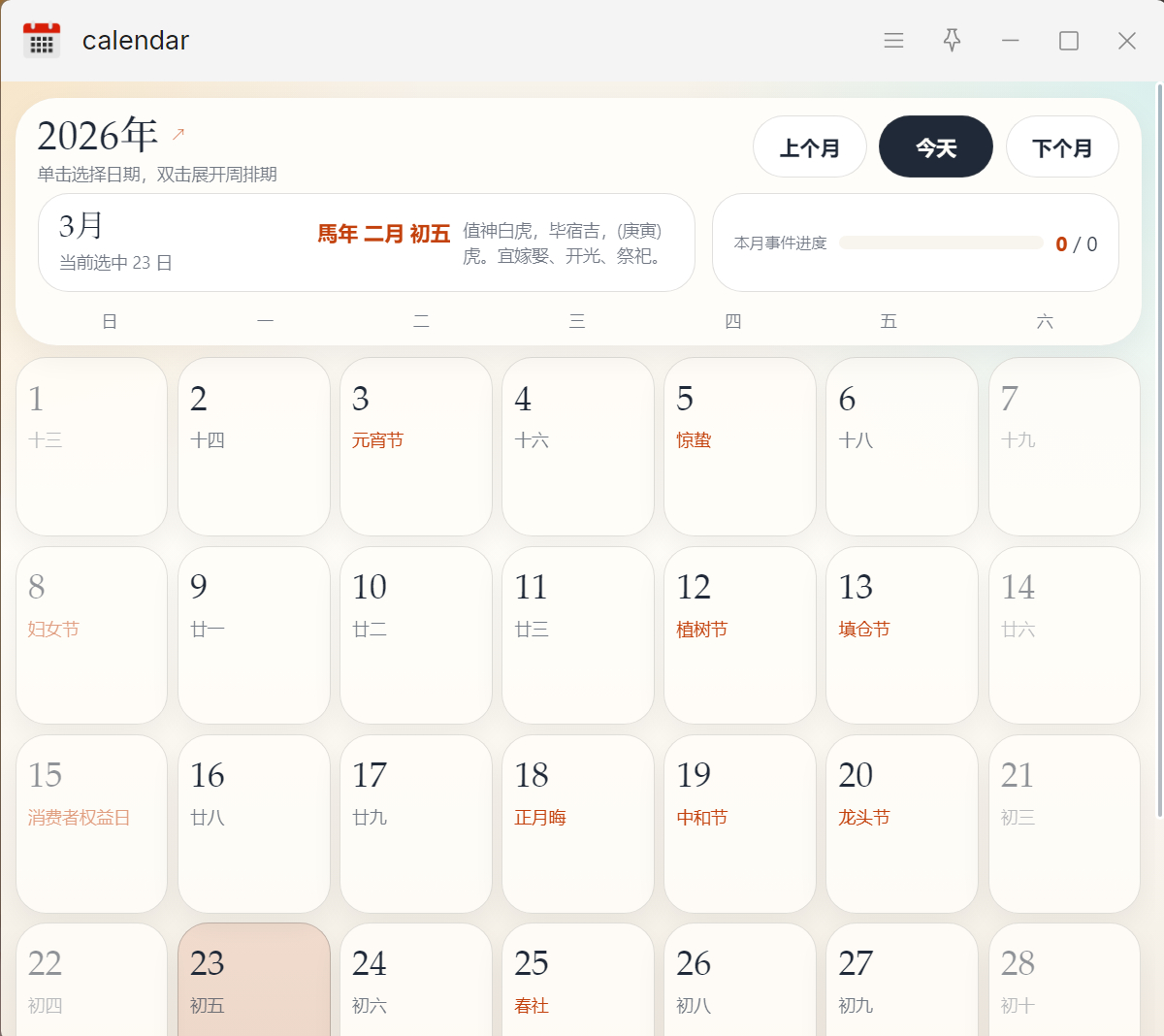
Task: Click the 本月事件进度 progress bar
Action: [941, 243]
